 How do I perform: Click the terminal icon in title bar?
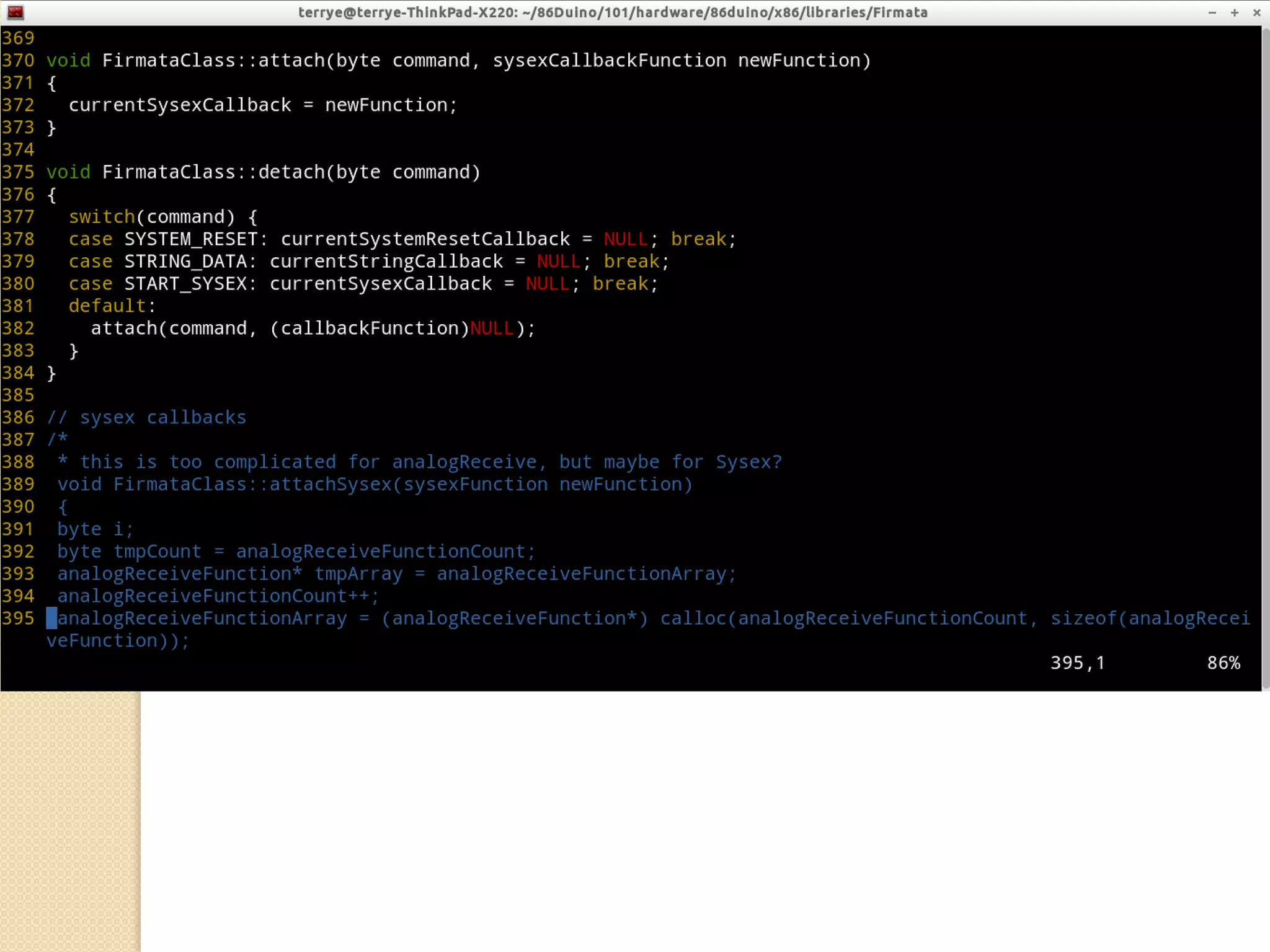tap(16, 12)
